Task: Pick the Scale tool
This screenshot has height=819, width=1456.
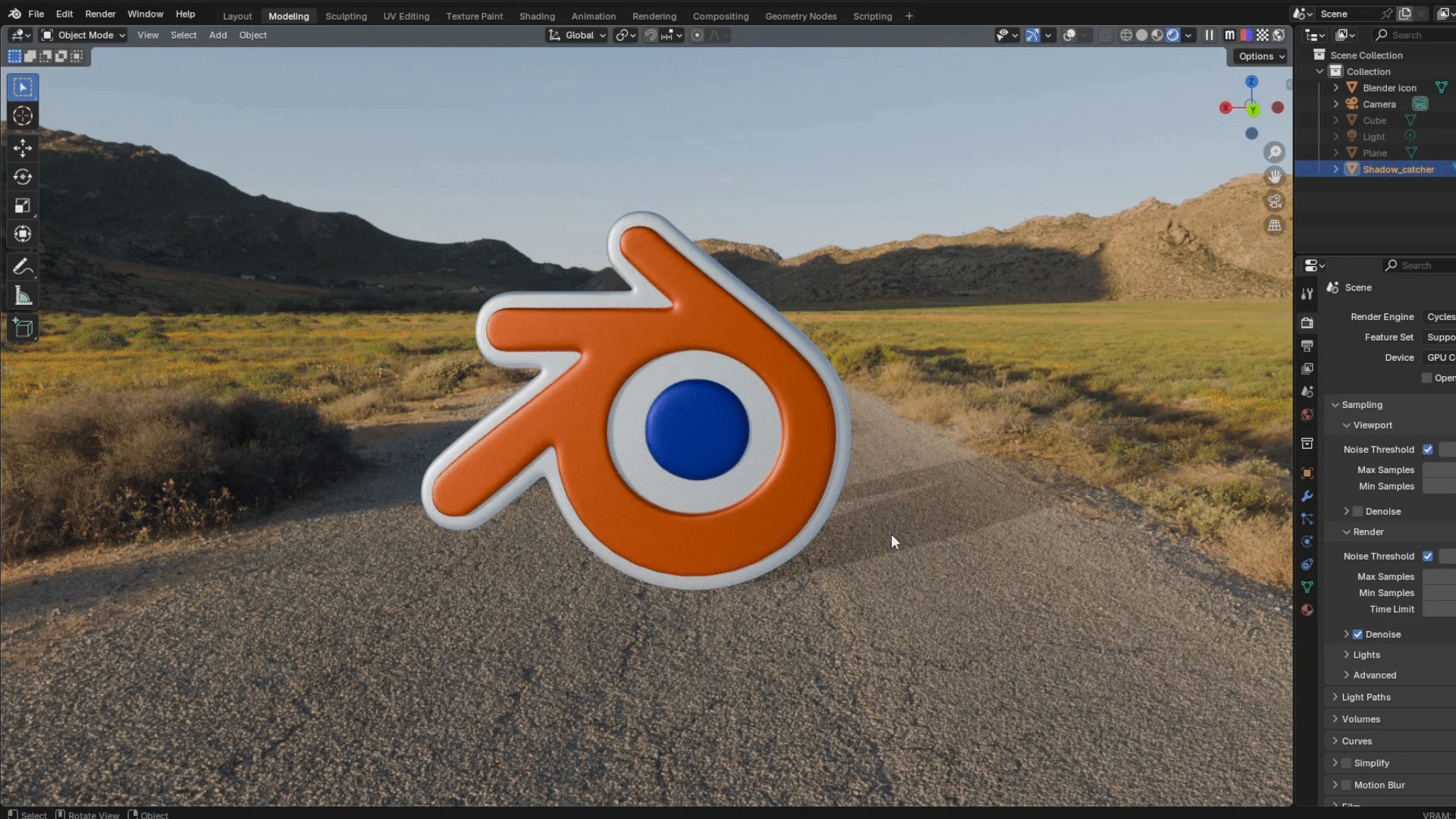Action: (x=23, y=206)
